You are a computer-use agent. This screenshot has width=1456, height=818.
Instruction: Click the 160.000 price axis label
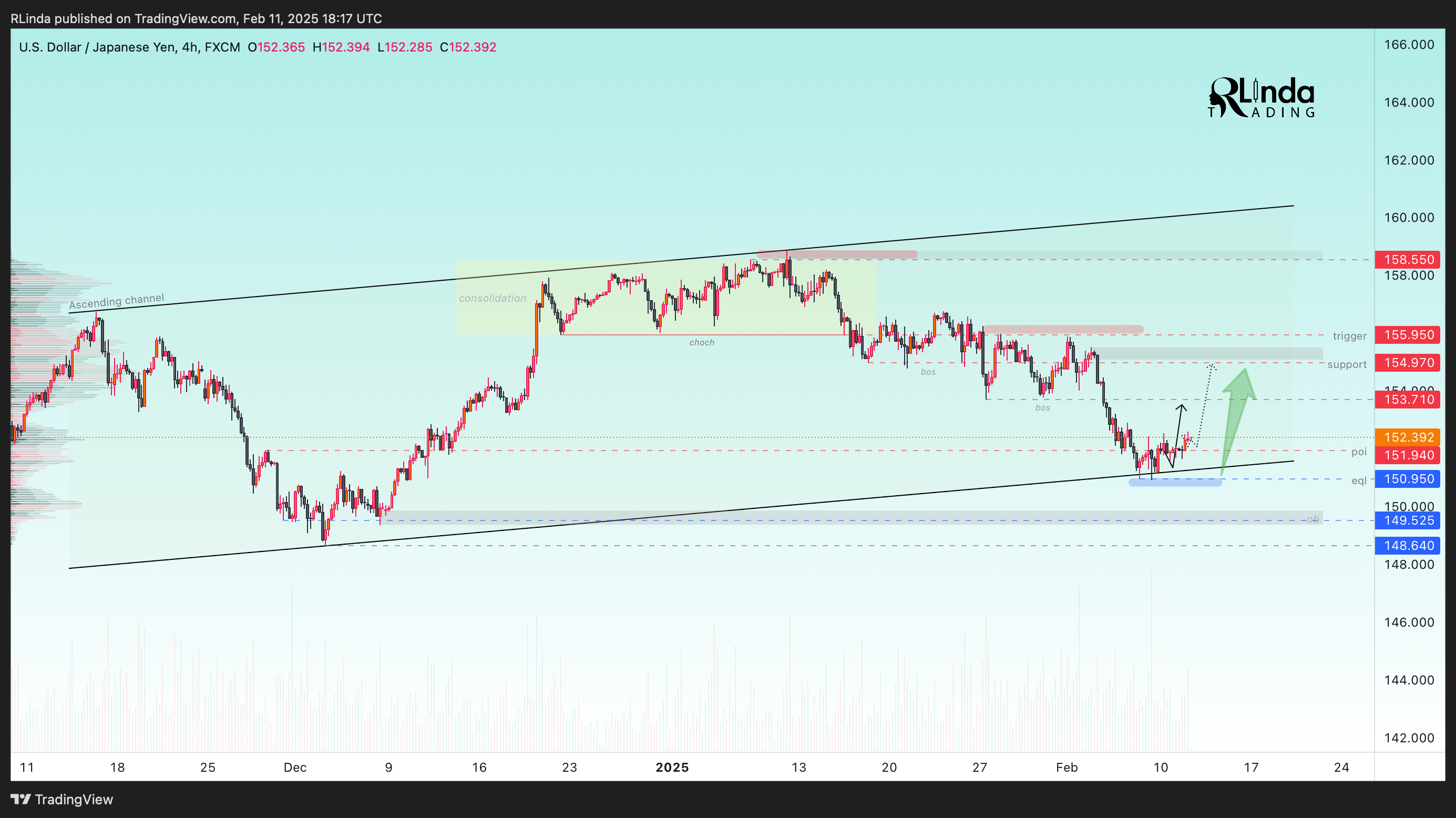(1409, 218)
